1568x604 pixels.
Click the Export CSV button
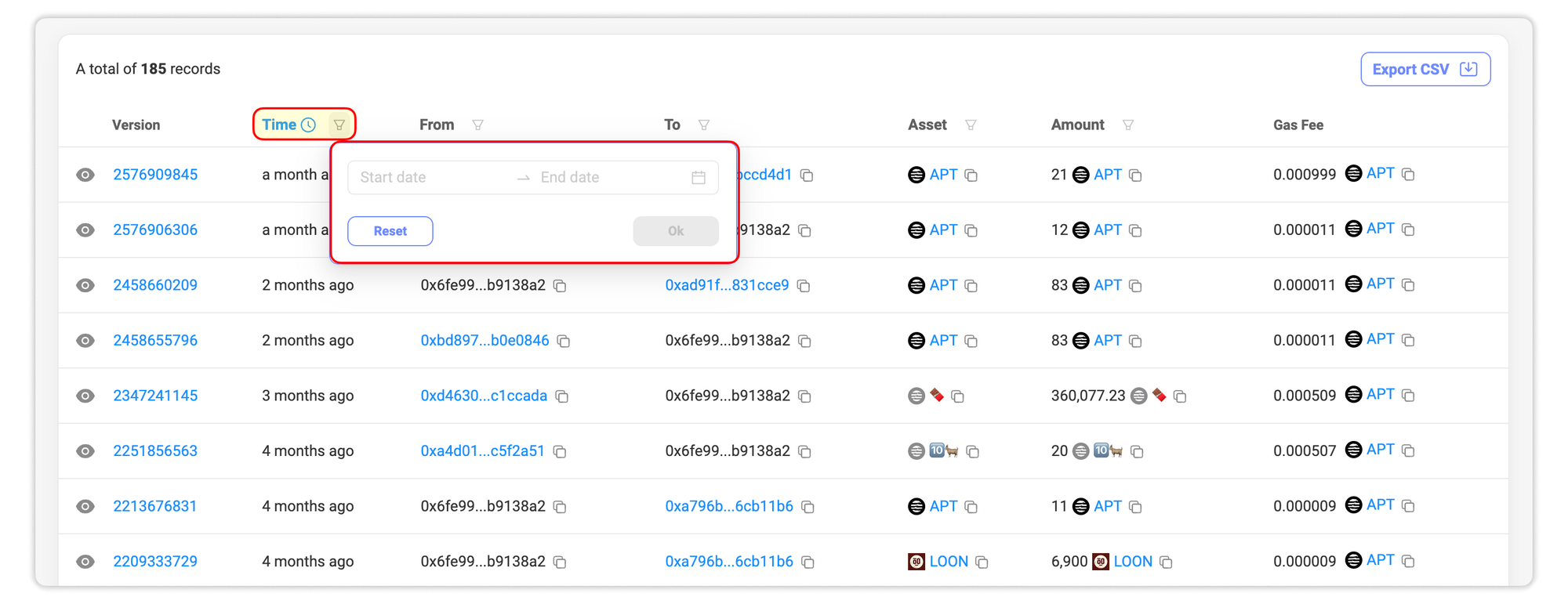click(1425, 70)
